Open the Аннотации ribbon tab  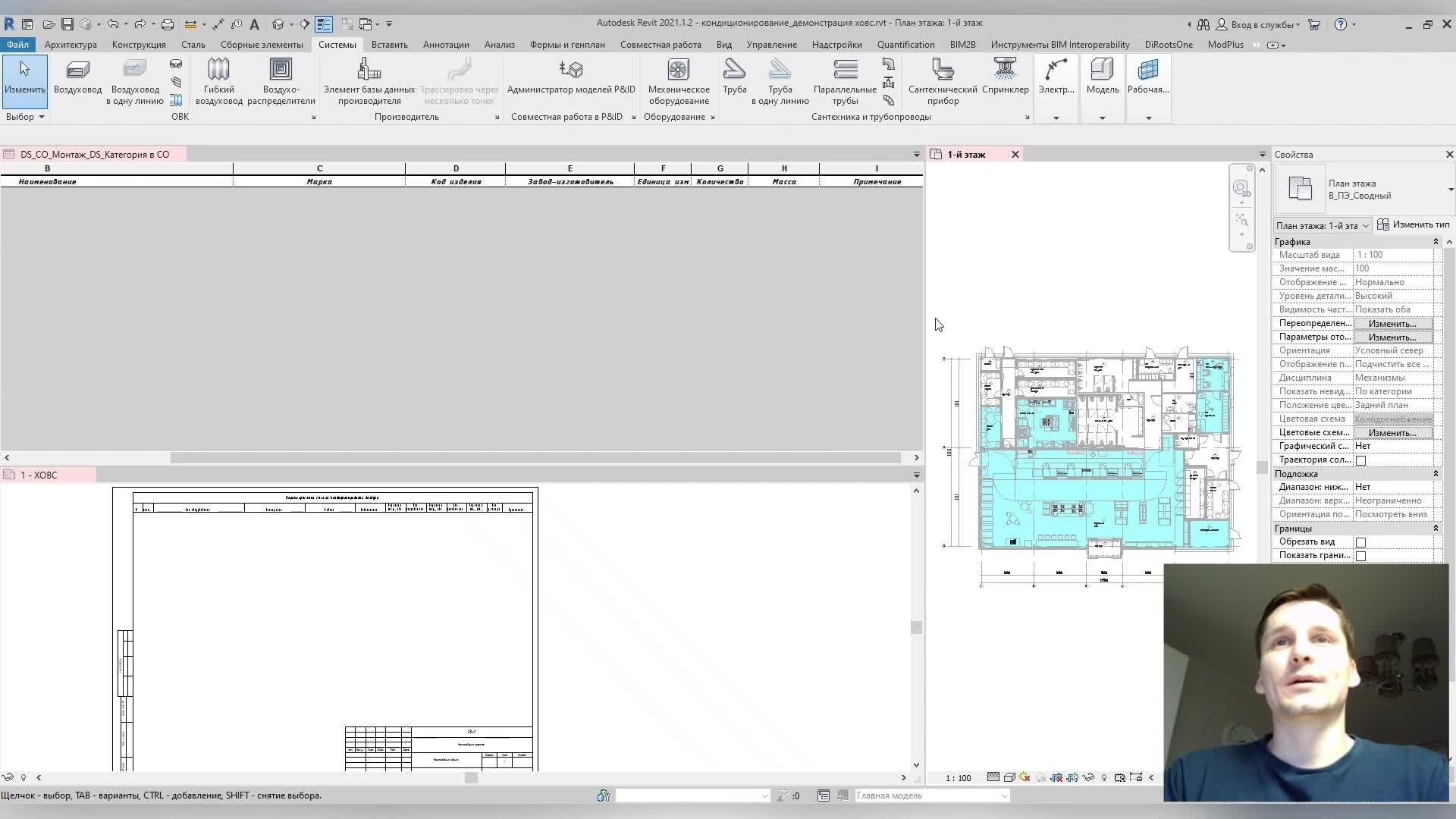coord(445,45)
